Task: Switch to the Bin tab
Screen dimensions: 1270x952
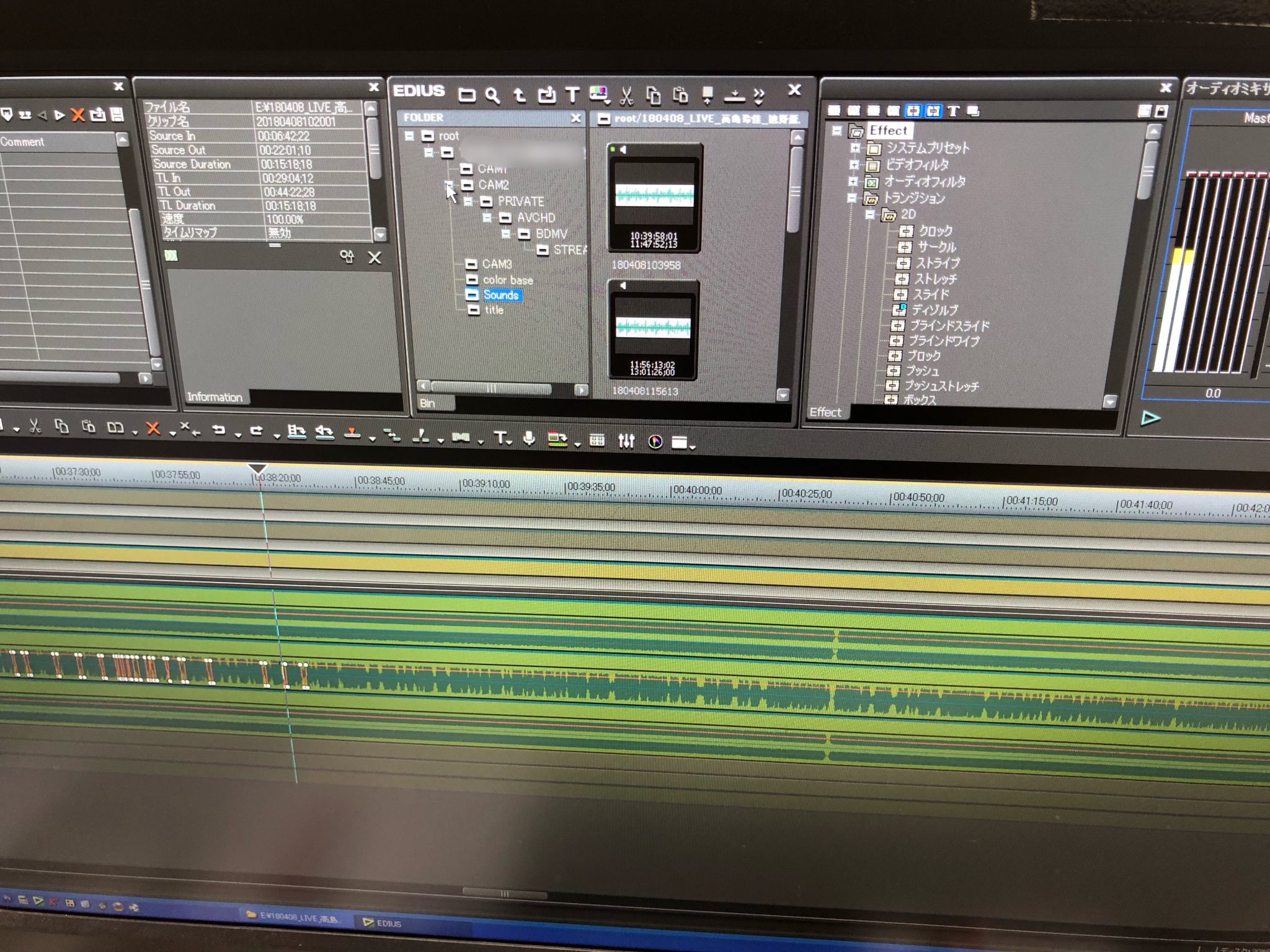Action: point(428,403)
